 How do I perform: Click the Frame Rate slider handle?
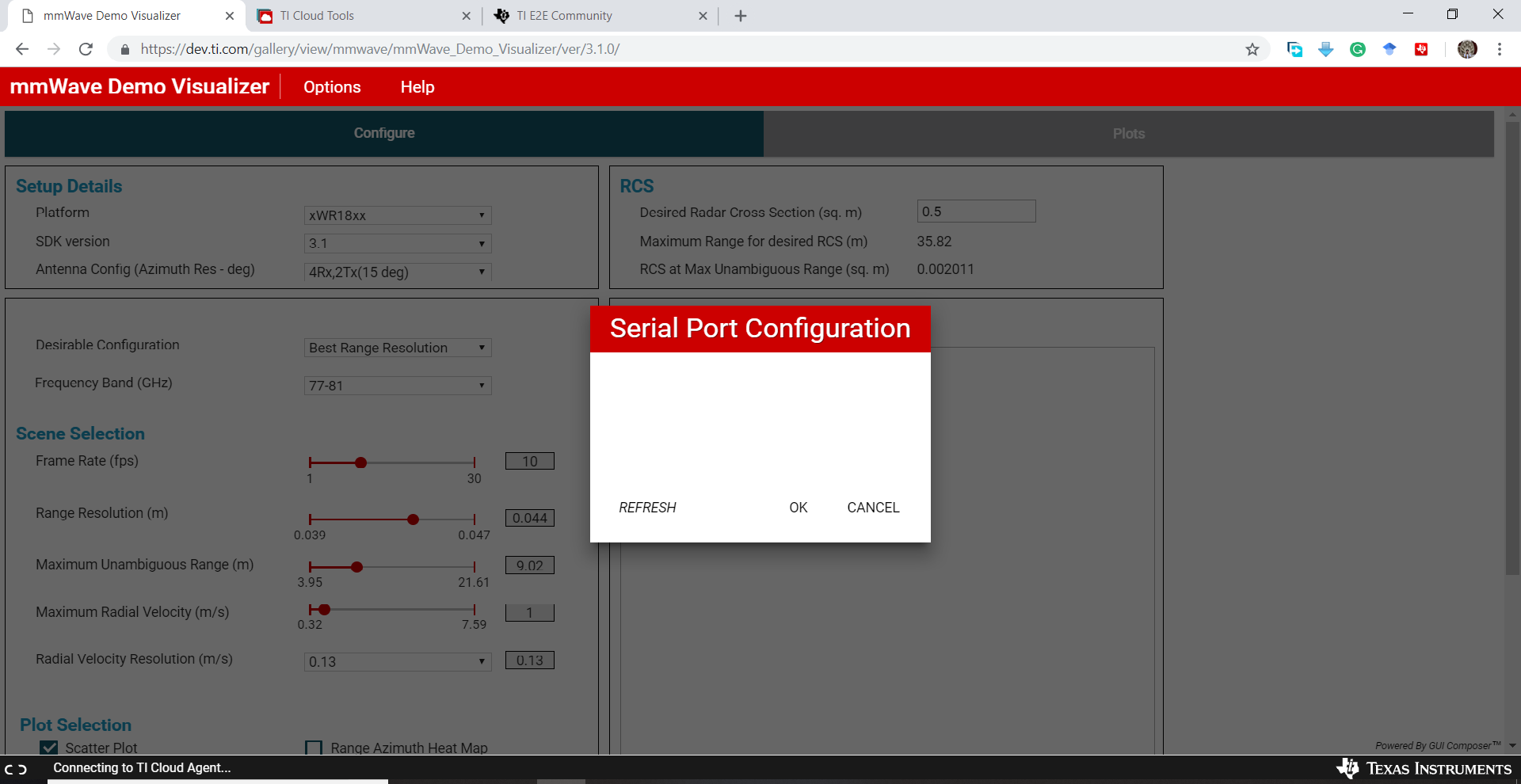[x=360, y=462]
